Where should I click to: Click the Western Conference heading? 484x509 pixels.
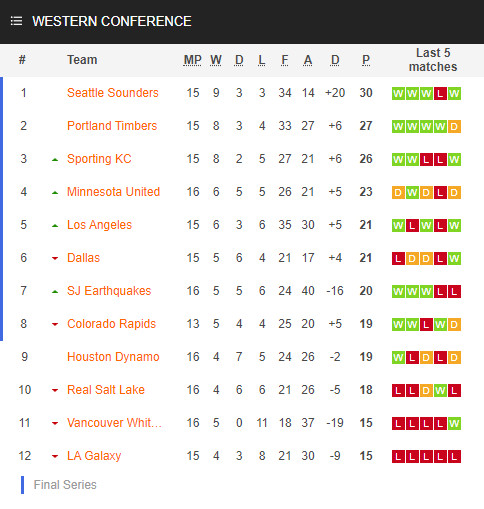[112, 21]
